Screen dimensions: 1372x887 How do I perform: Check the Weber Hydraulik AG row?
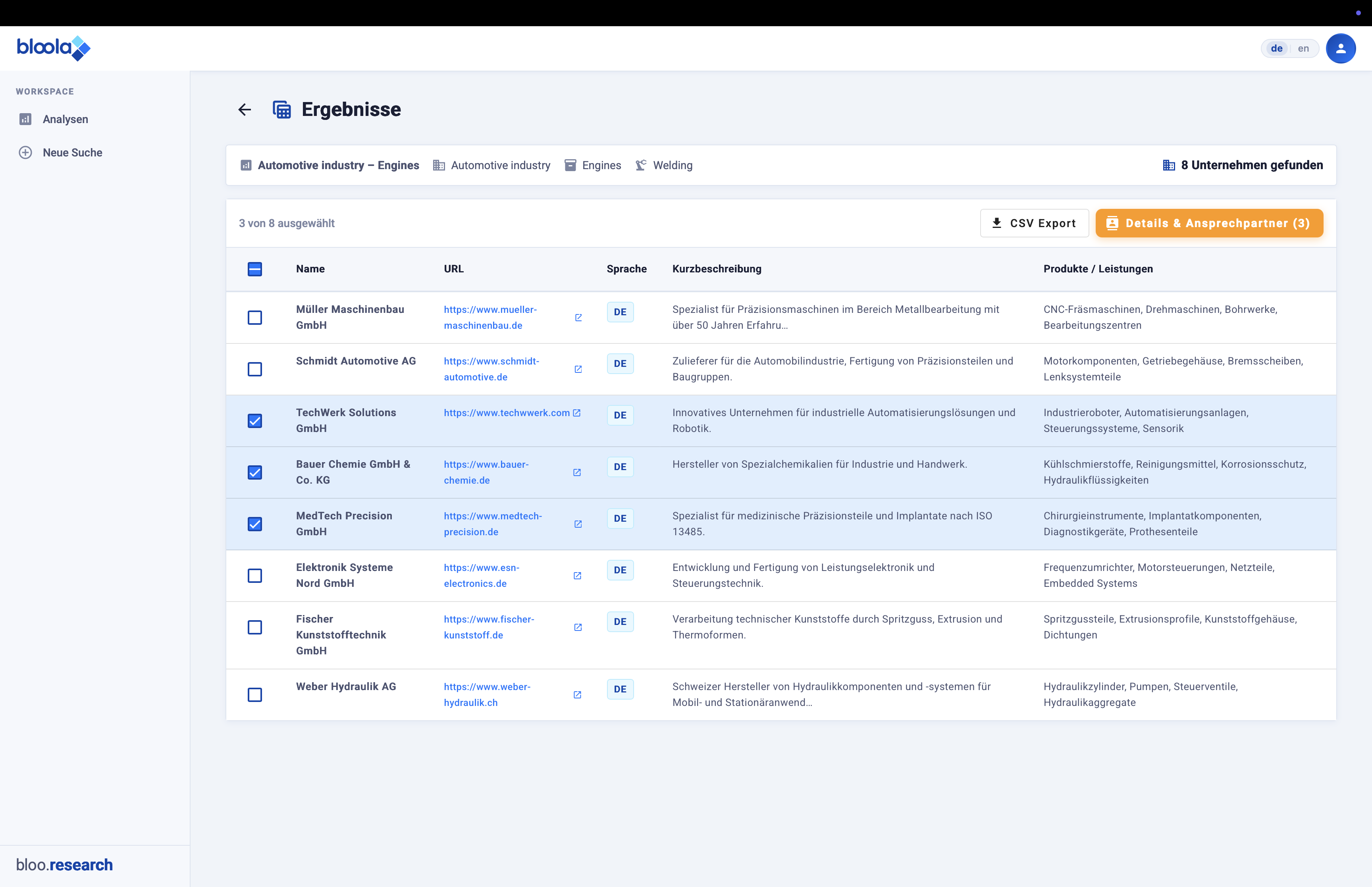pos(254,694)
